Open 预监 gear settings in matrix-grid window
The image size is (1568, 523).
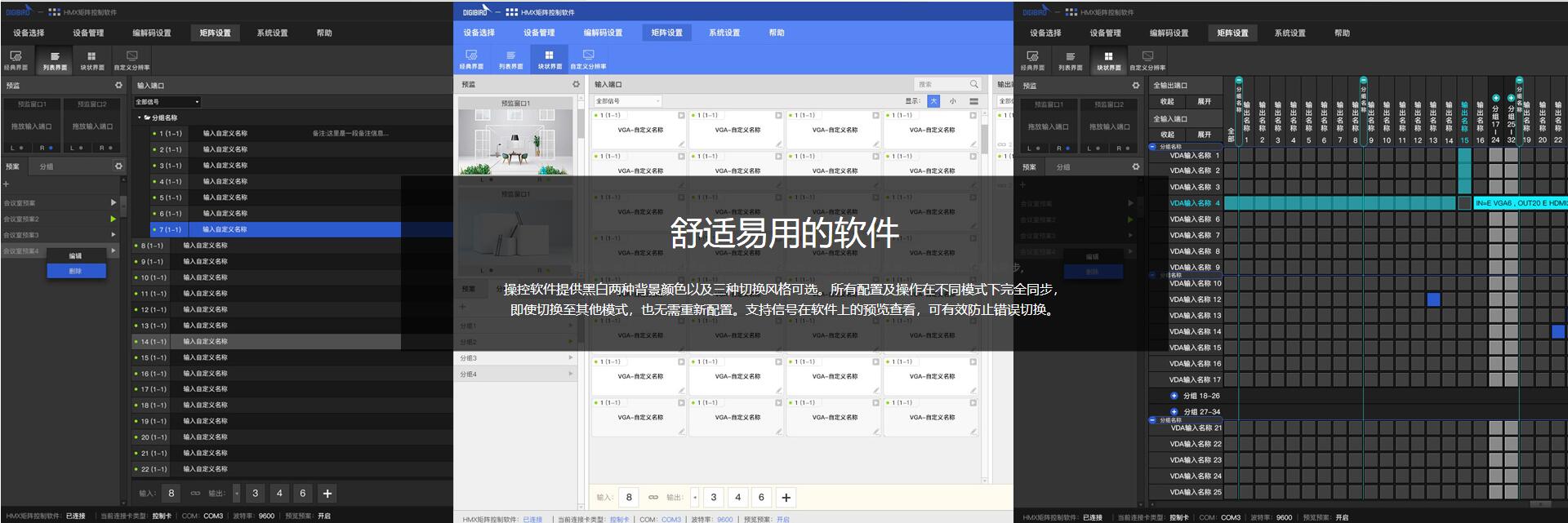coord(1136,85)
